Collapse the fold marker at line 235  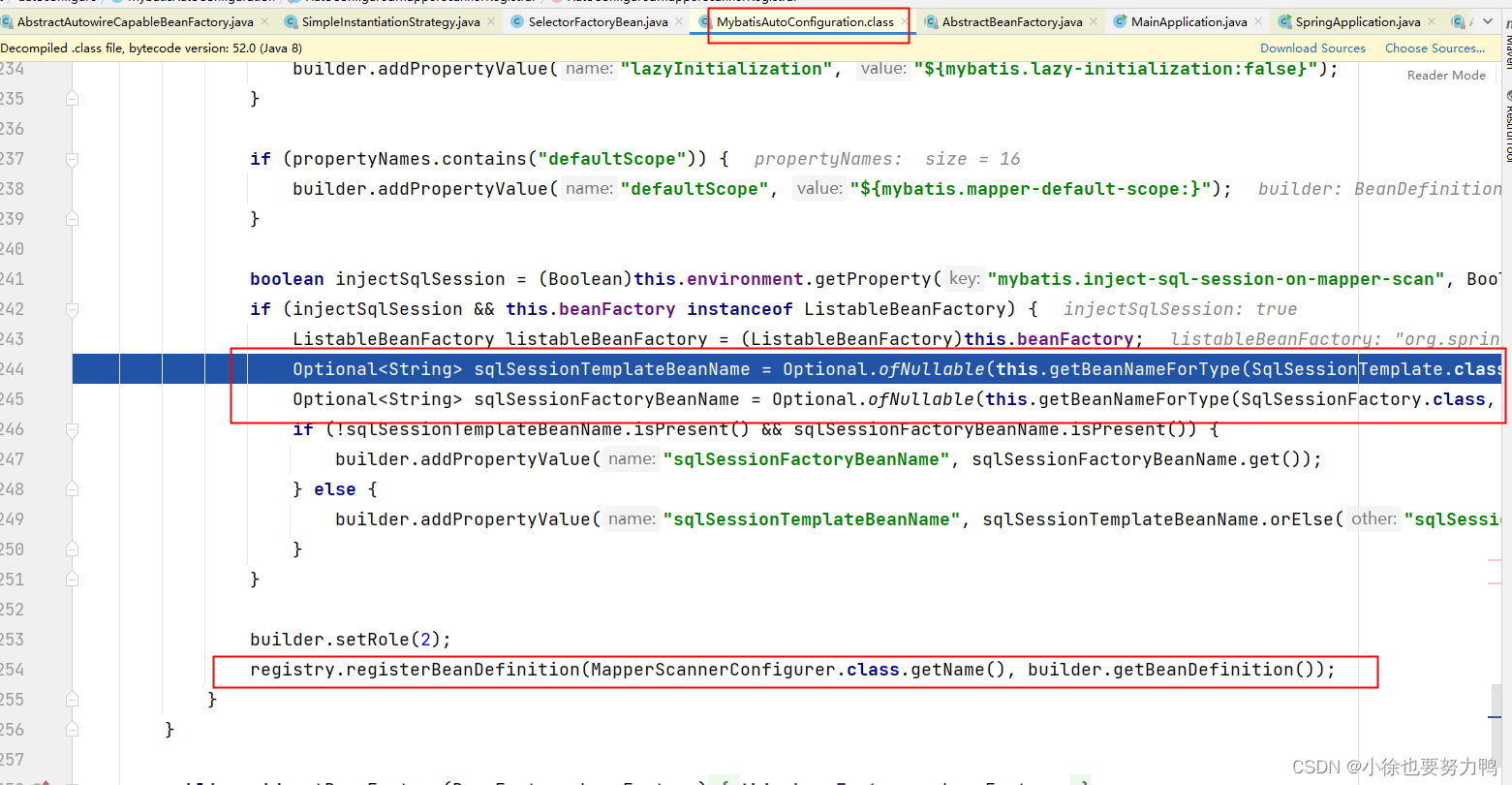73,99
